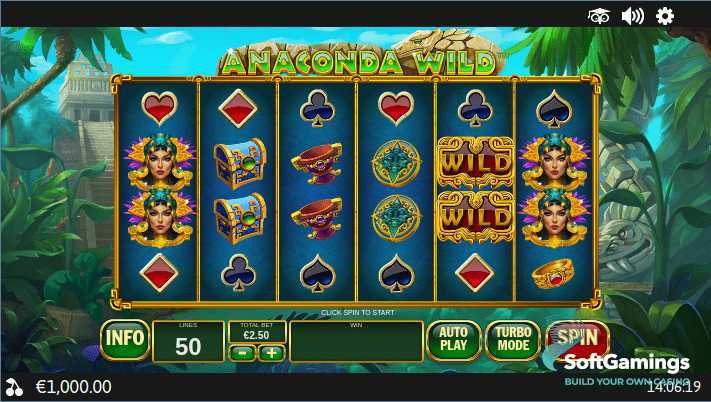
Task: Click the owl eyes icon in top bar
Action: coord(599,17)
